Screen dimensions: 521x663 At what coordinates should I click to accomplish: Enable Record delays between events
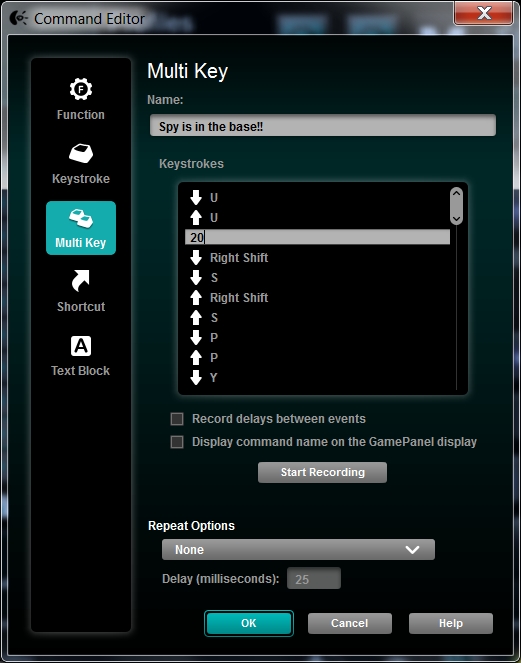tap(177, 419)
